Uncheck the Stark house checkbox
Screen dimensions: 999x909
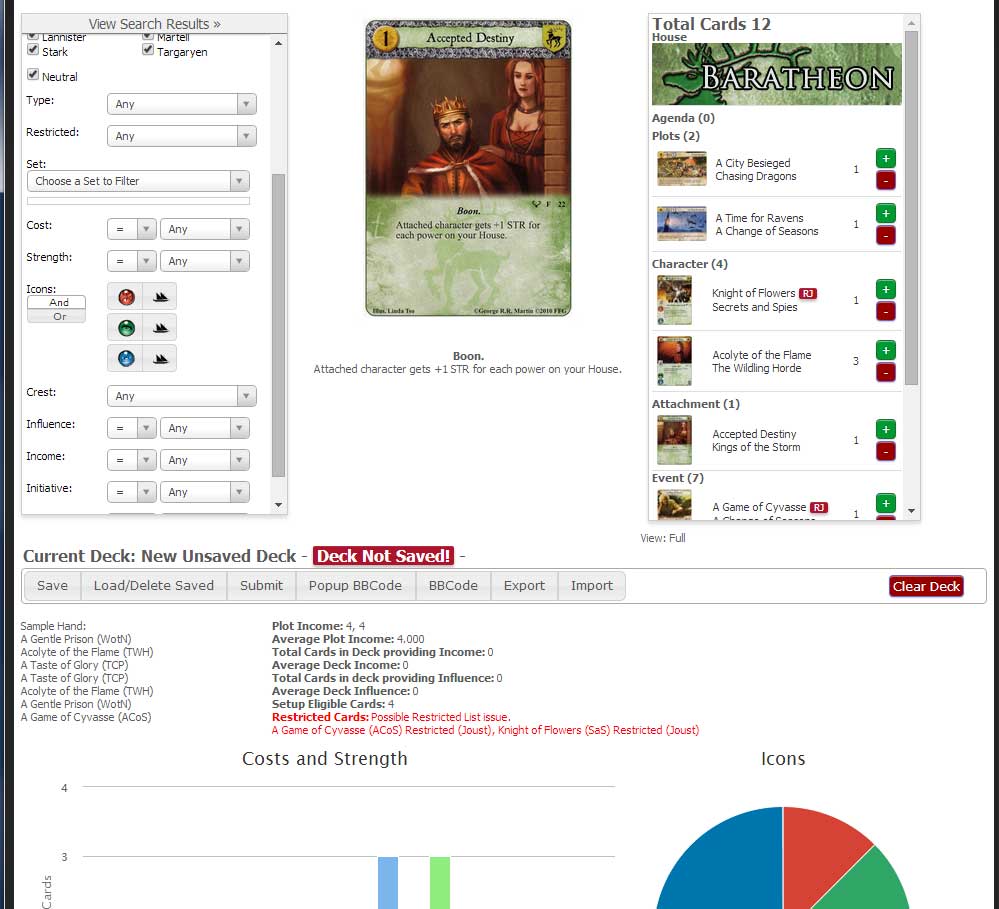pos(33,50)
